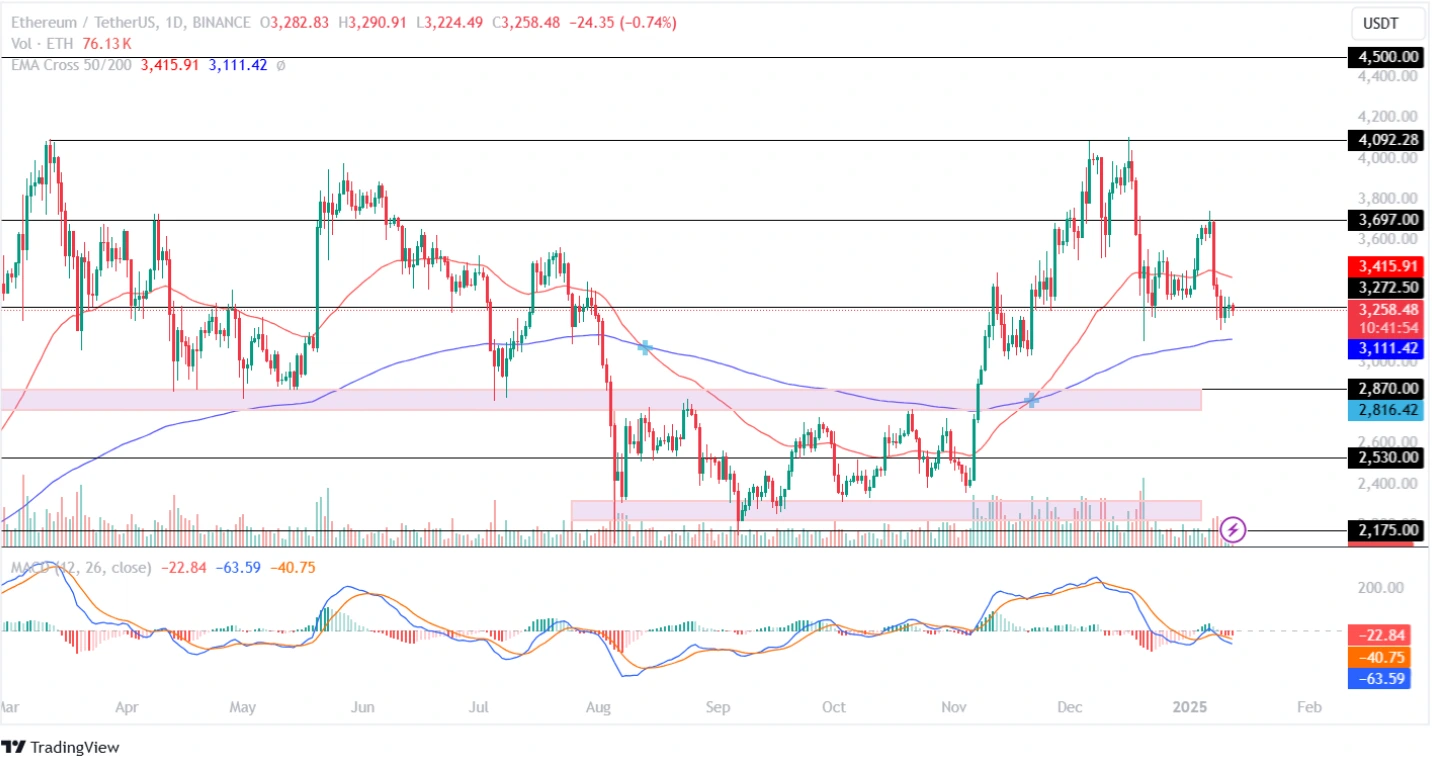Click the Oct label on time axis
Image resolution: width=1432 pixels, height=758 pixels.
pos(833,707)
